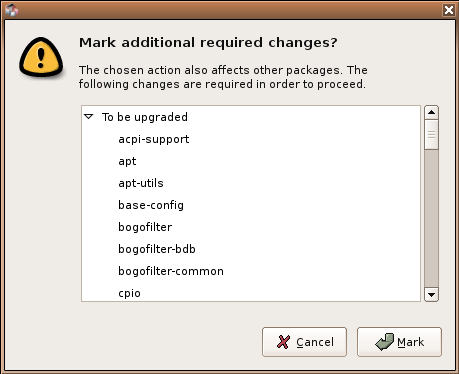The height and width of the screenshot is (374, 459).
Task: Select the bogofilter-bdb package
Action: pos(157,249)
